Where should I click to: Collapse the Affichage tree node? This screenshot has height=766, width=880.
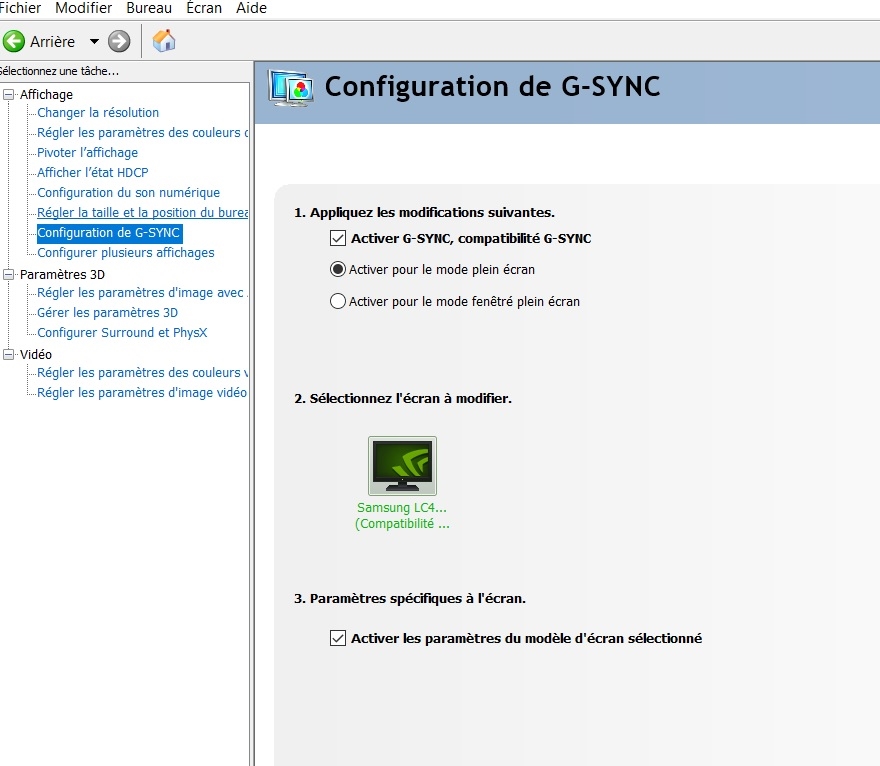8,94
